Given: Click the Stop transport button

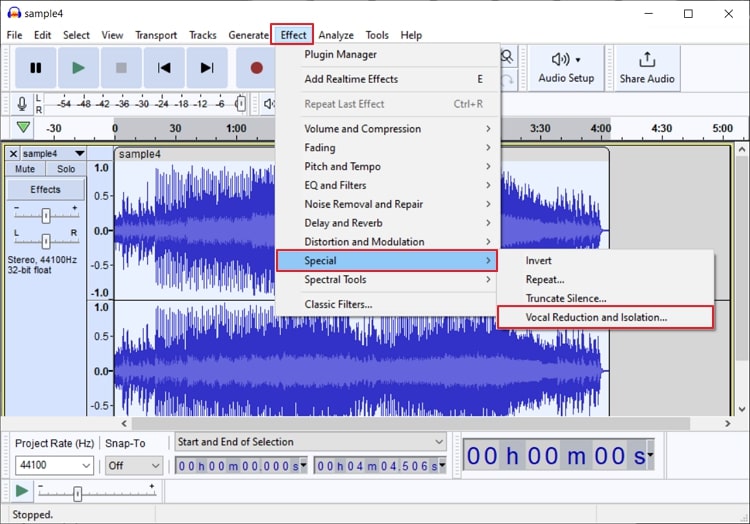Looking at the screenshot, I should [121, 68].
